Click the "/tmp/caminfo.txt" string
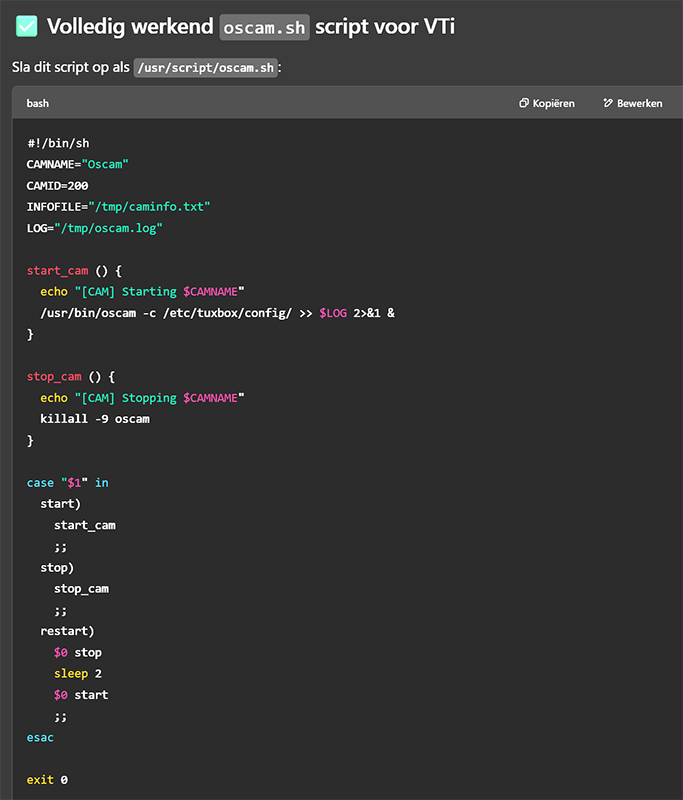The width and height of the screenshot is (683, 800). pos(149,206)
